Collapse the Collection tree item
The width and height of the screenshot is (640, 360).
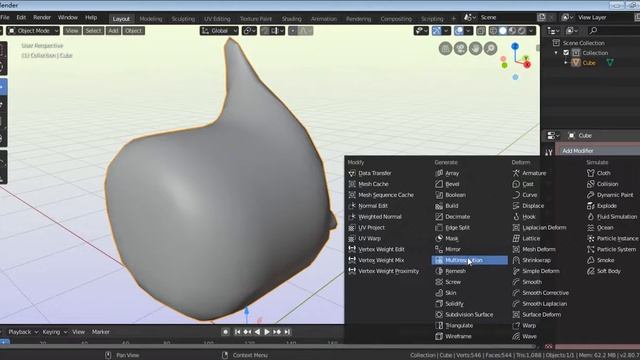click(556, 53)
